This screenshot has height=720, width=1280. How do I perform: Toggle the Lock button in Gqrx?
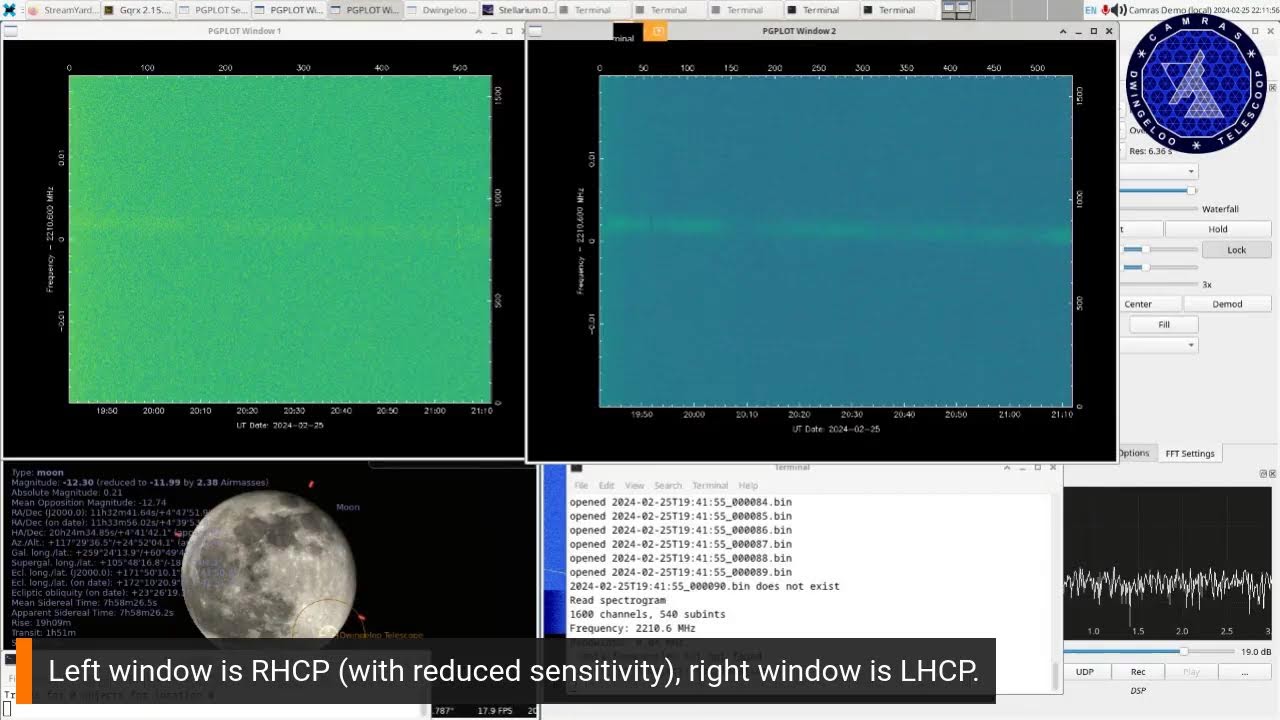1236,250
